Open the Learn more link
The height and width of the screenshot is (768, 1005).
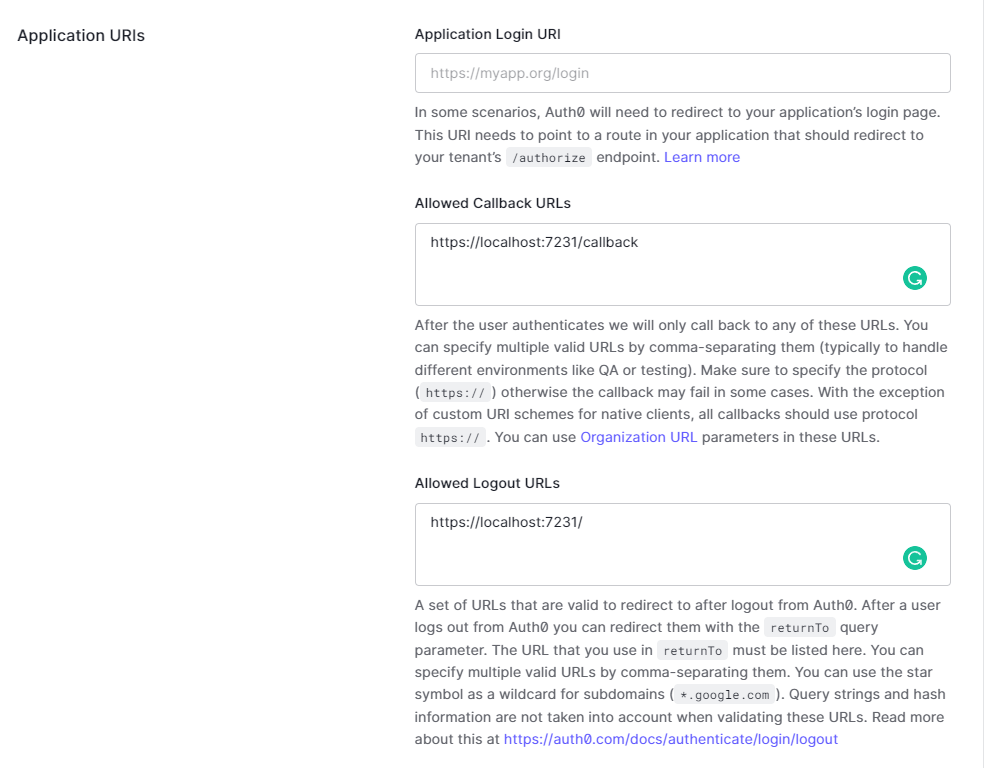click(x=702, y=157)
